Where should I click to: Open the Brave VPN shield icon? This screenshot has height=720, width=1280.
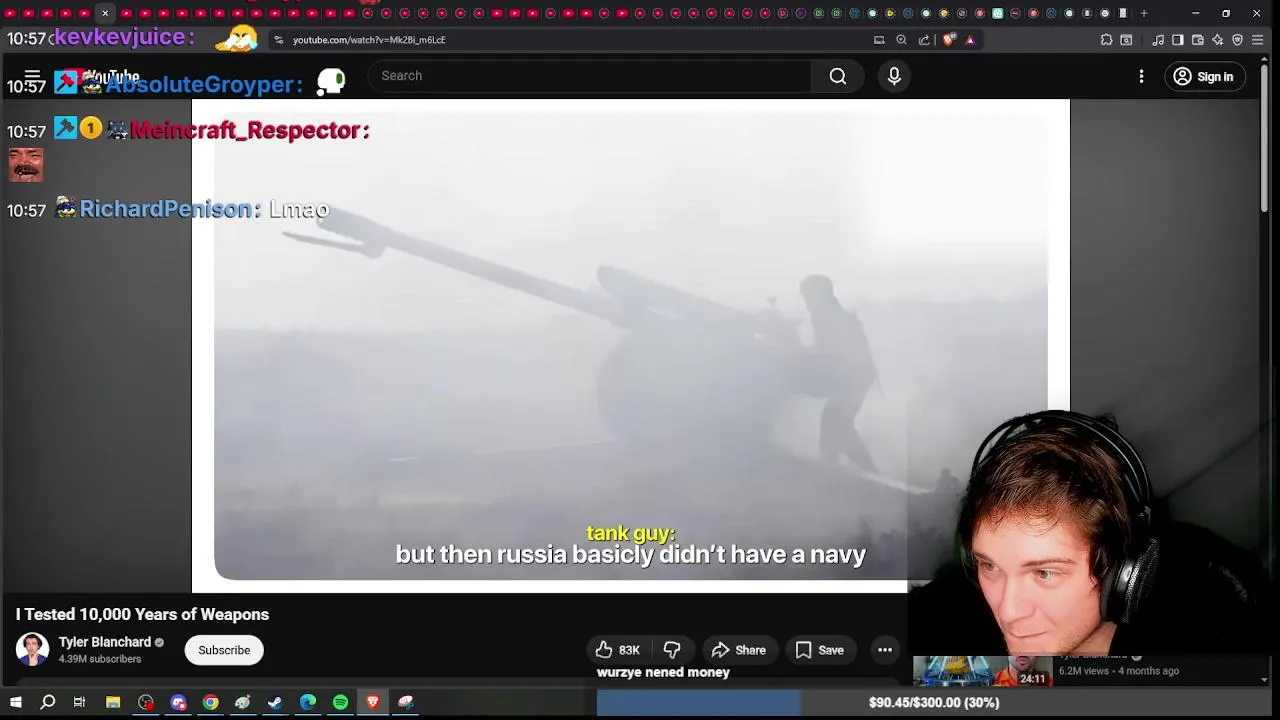click(x=1238, y=40)
